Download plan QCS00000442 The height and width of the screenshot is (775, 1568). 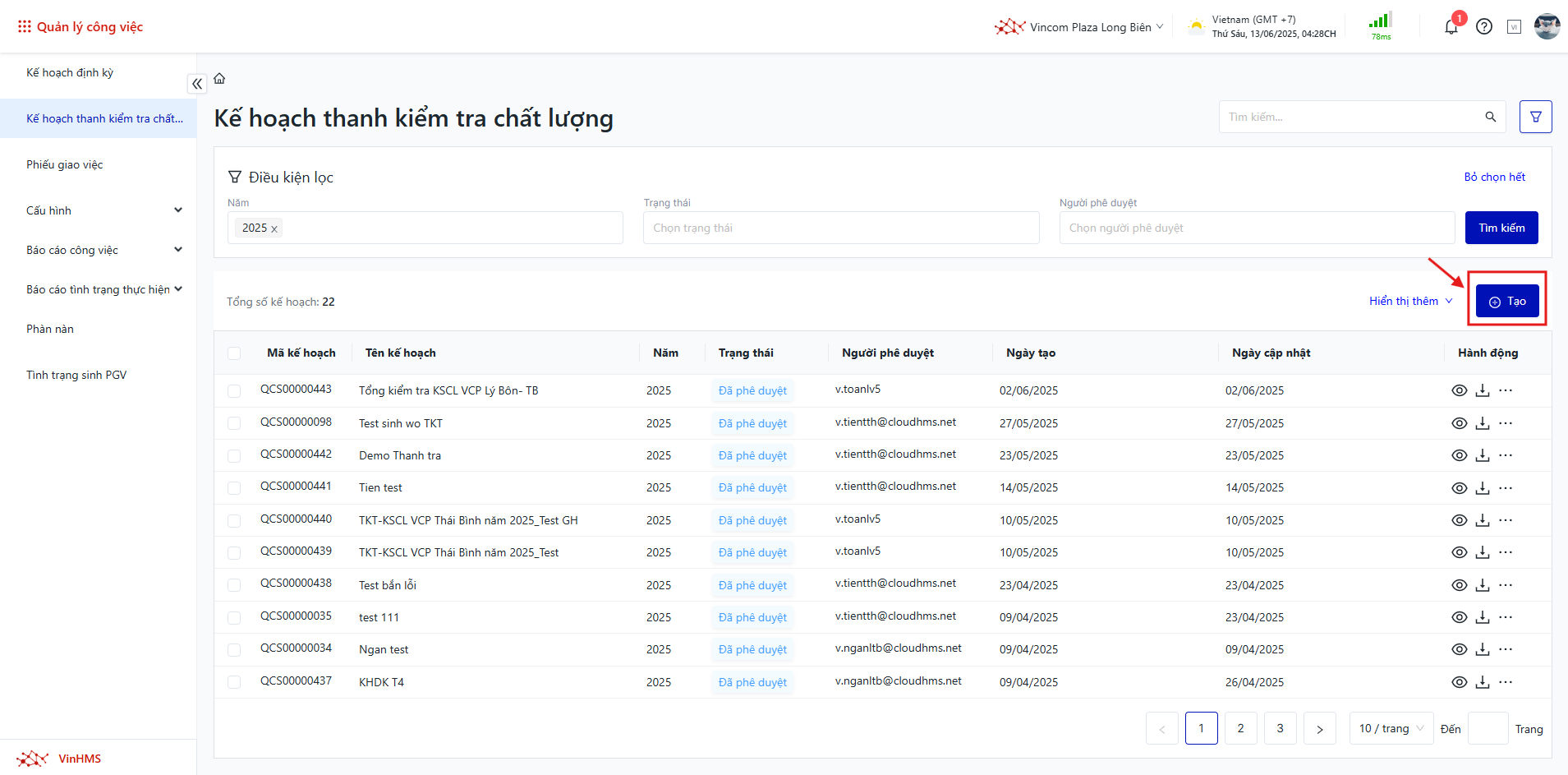coord(1482,455)
